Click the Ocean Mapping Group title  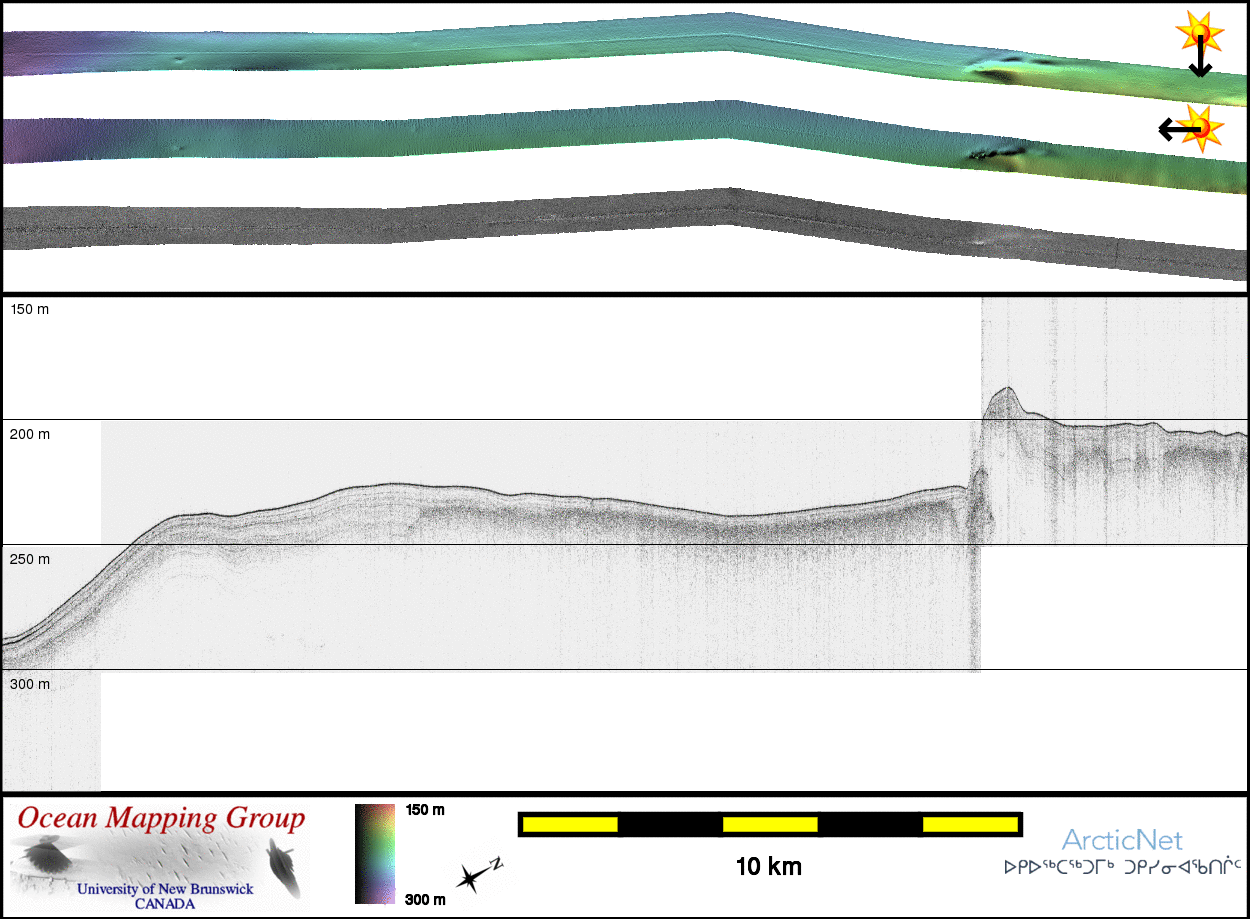161,818
